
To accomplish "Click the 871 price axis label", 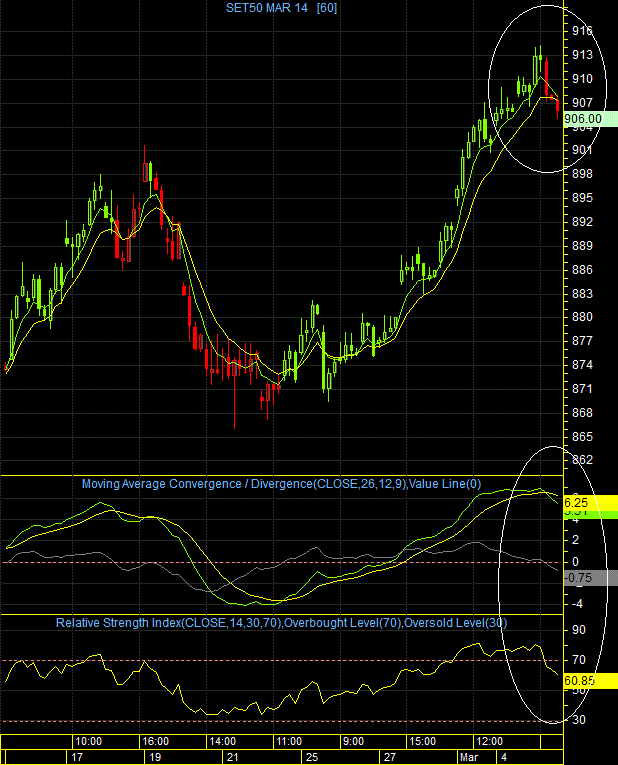I will 582,388.
